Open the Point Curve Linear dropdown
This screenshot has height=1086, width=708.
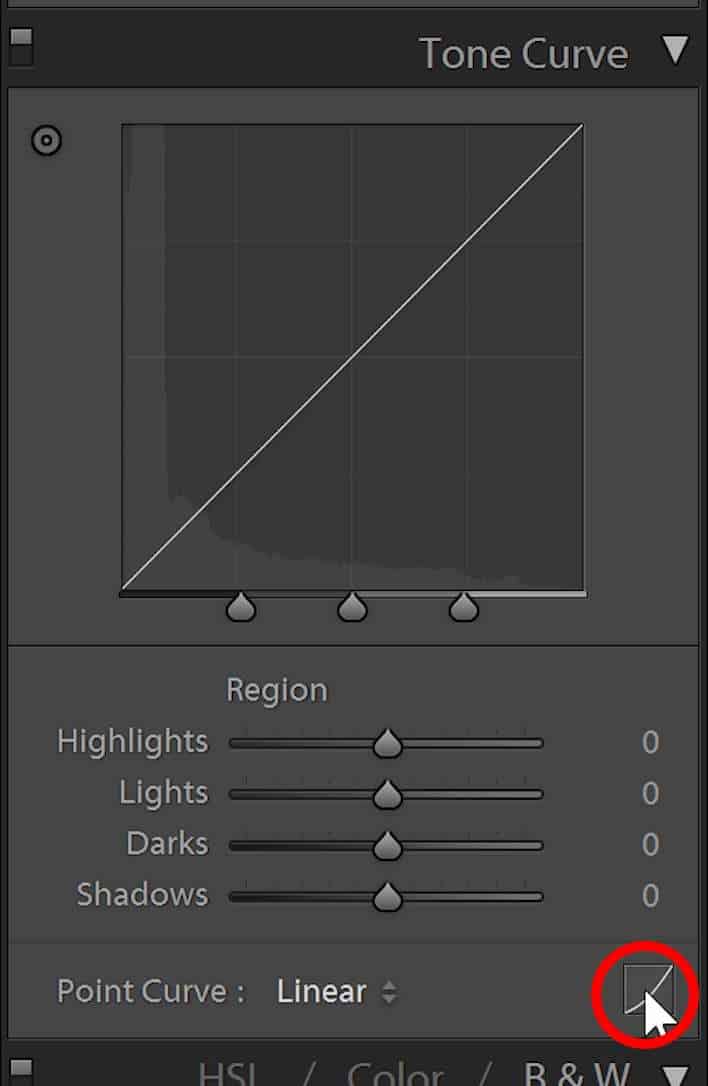tap(337, 992)
